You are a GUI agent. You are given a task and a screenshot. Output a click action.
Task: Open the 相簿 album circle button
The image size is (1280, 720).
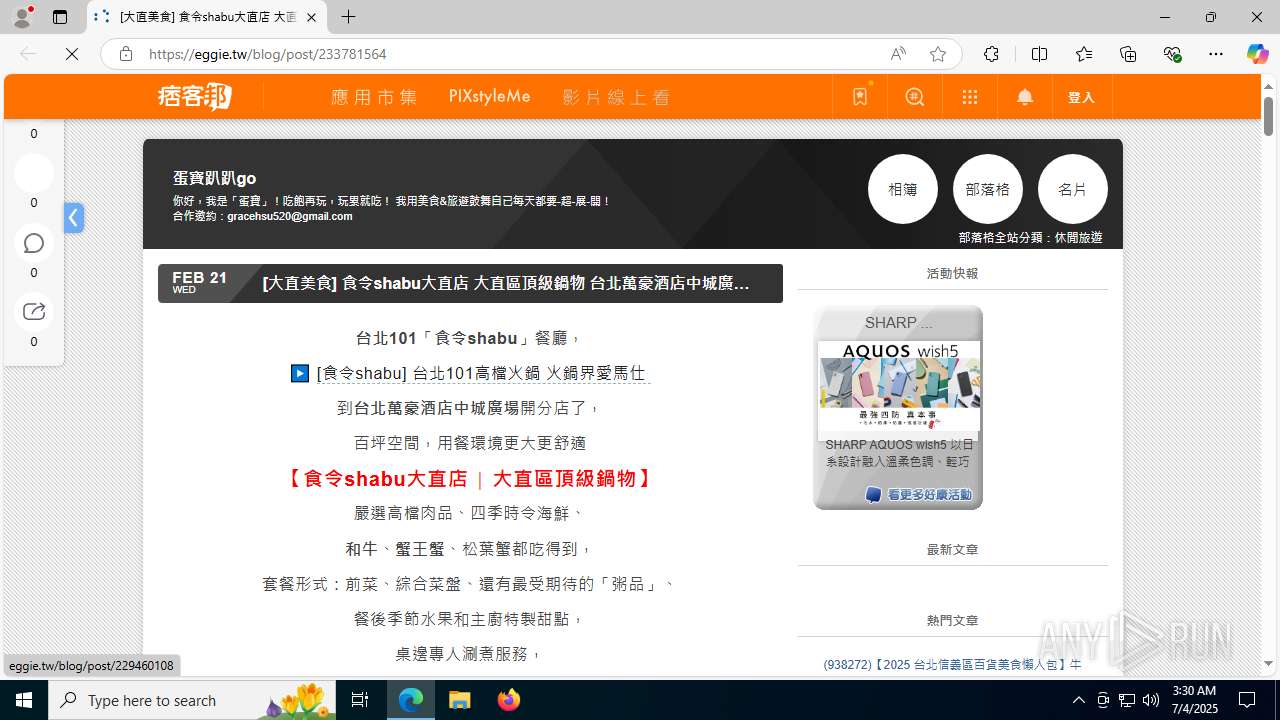tap(903, 189)
